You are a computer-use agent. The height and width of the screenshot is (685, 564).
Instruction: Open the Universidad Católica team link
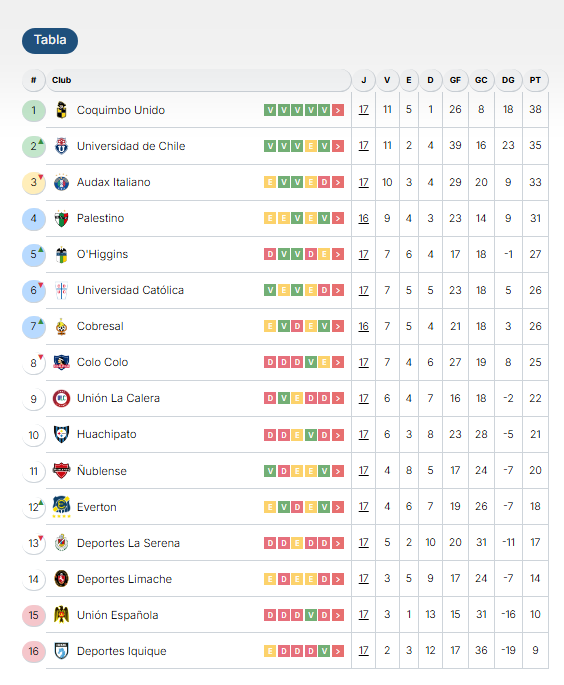click(130, 290)
